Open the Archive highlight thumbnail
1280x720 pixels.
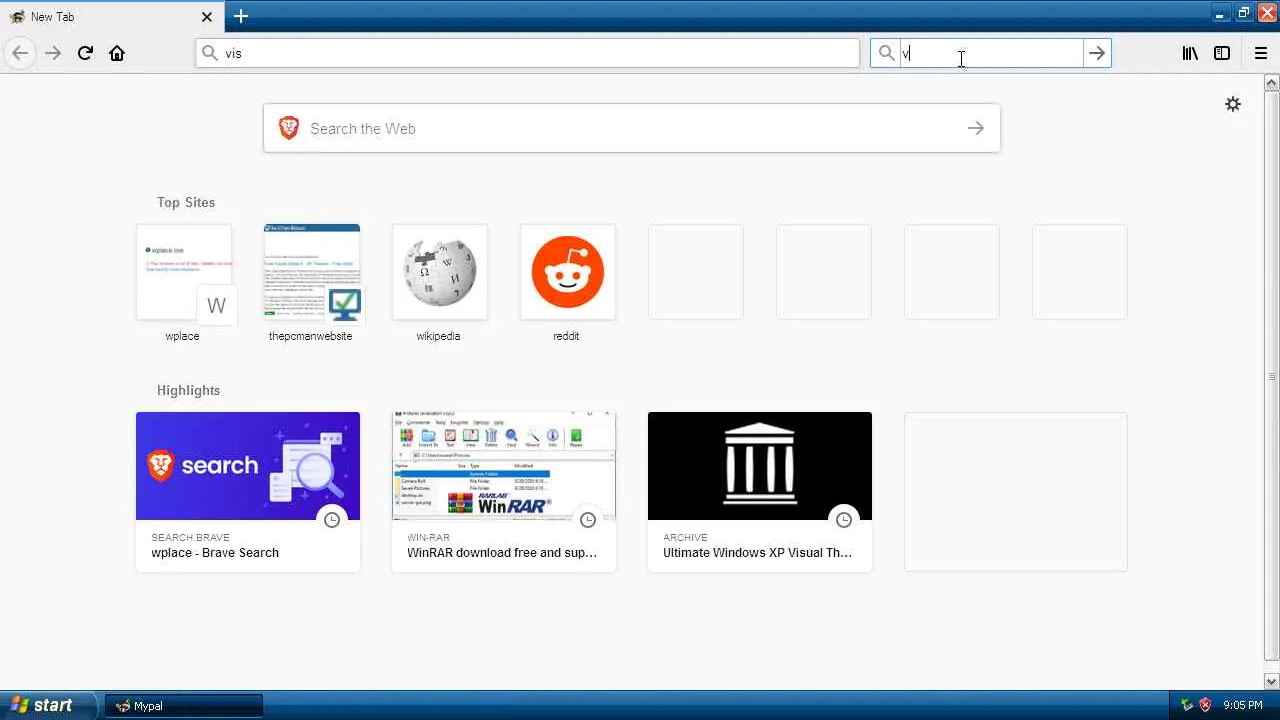coord(760,466)
